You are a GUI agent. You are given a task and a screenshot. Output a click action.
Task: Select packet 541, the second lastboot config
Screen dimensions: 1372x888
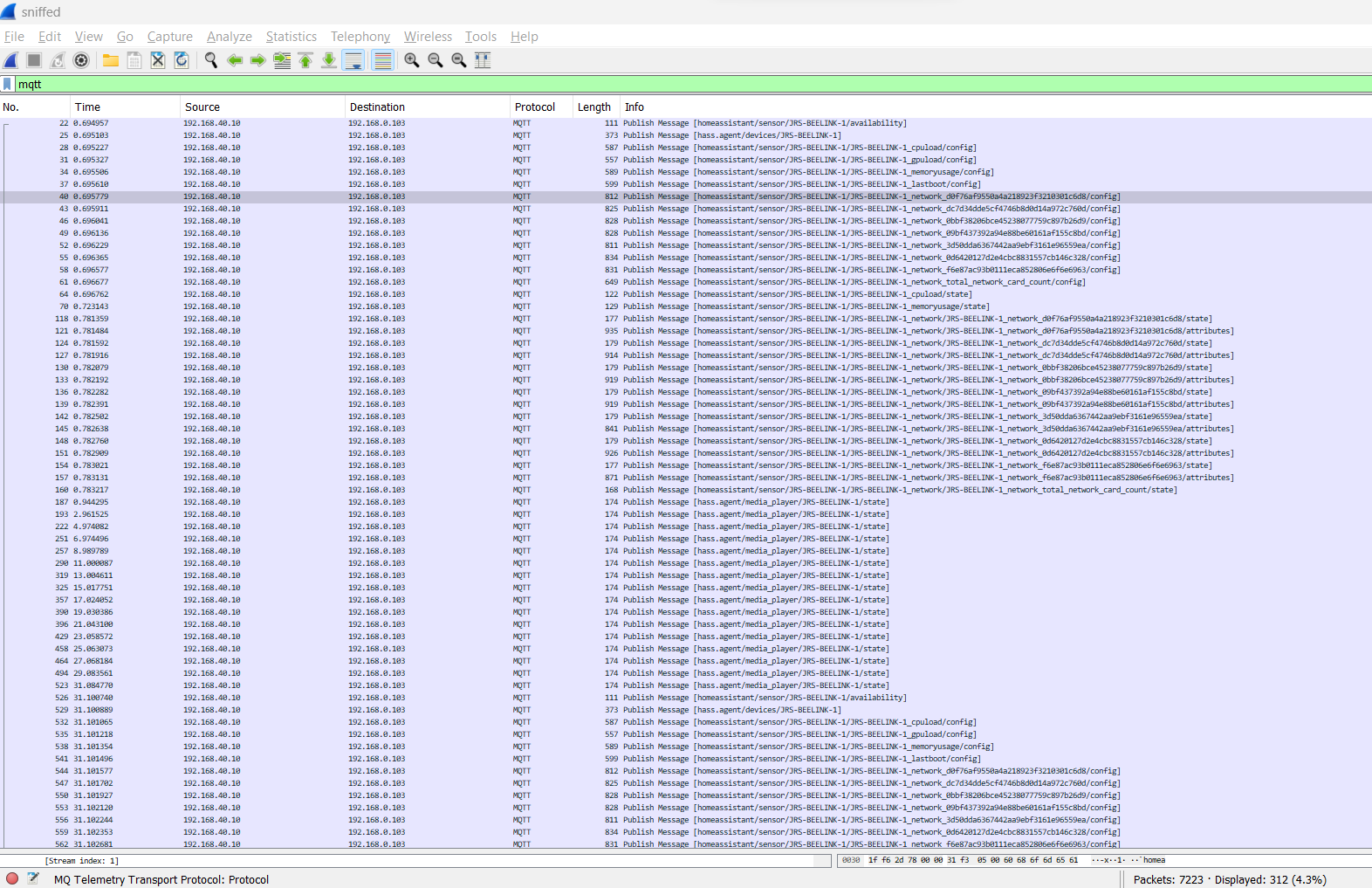[686, 759]
